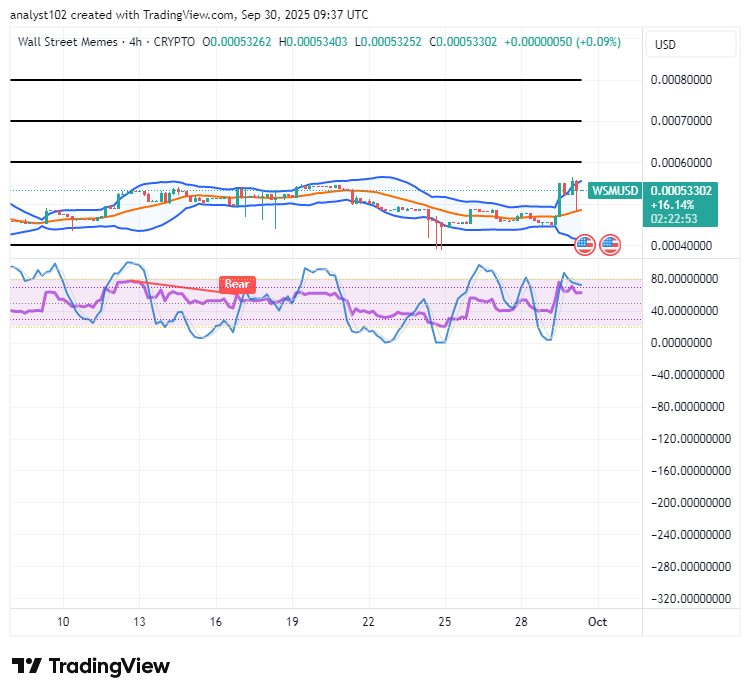Click the TradingView logo at the bottom
Screen dimensions: 750x696
coord(91,666)
